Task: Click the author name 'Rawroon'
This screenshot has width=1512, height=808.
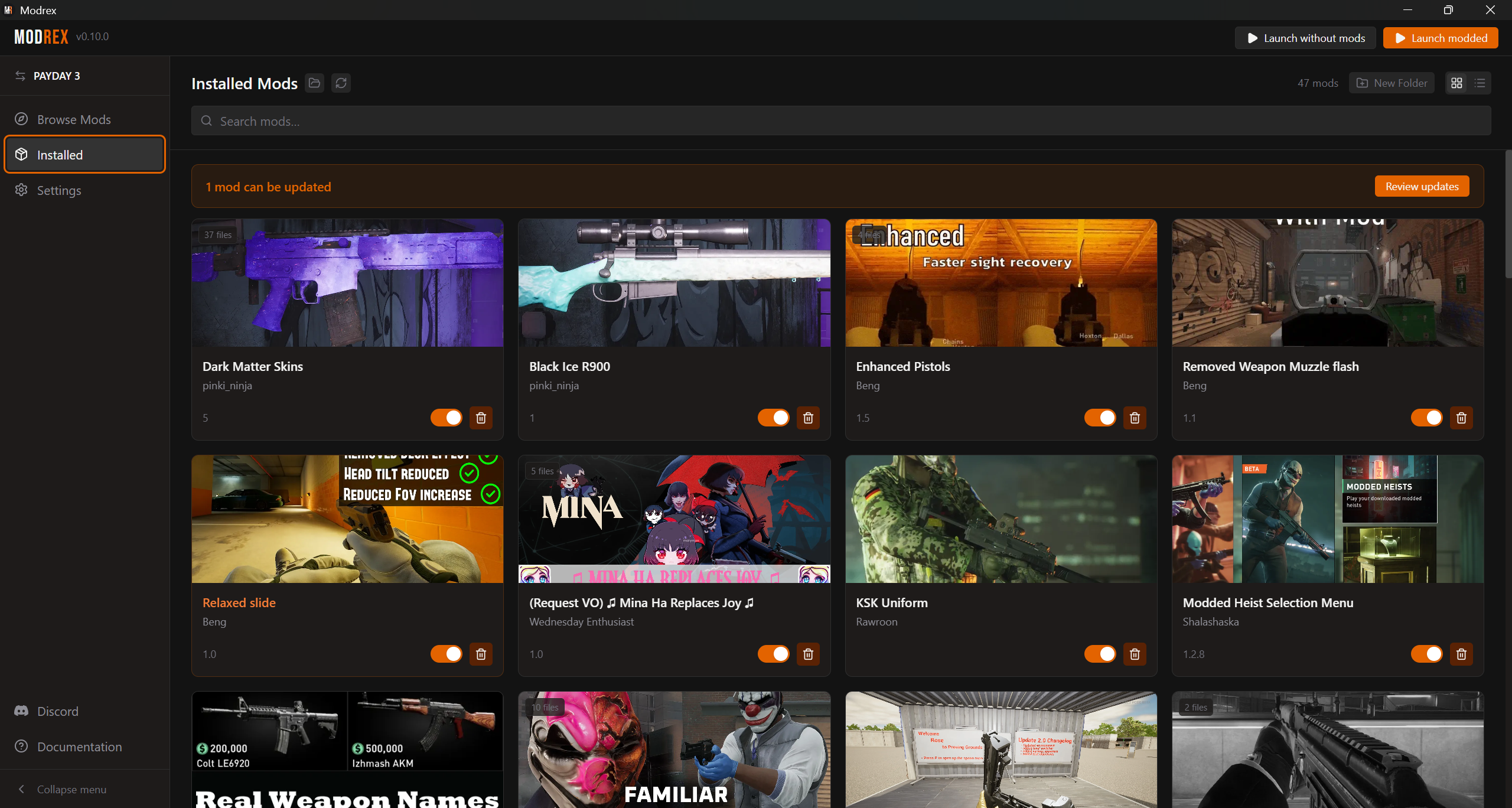Action: [876, 621]
